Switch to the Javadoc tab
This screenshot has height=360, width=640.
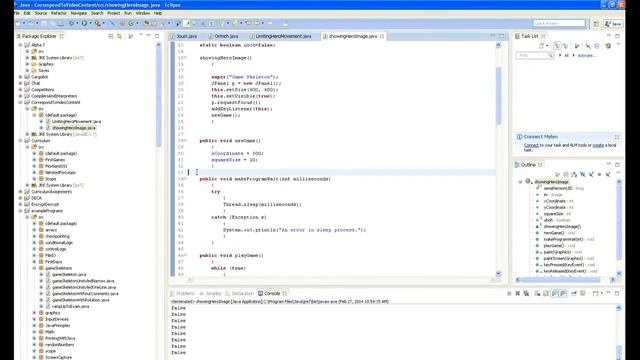(x=211, y=293)
